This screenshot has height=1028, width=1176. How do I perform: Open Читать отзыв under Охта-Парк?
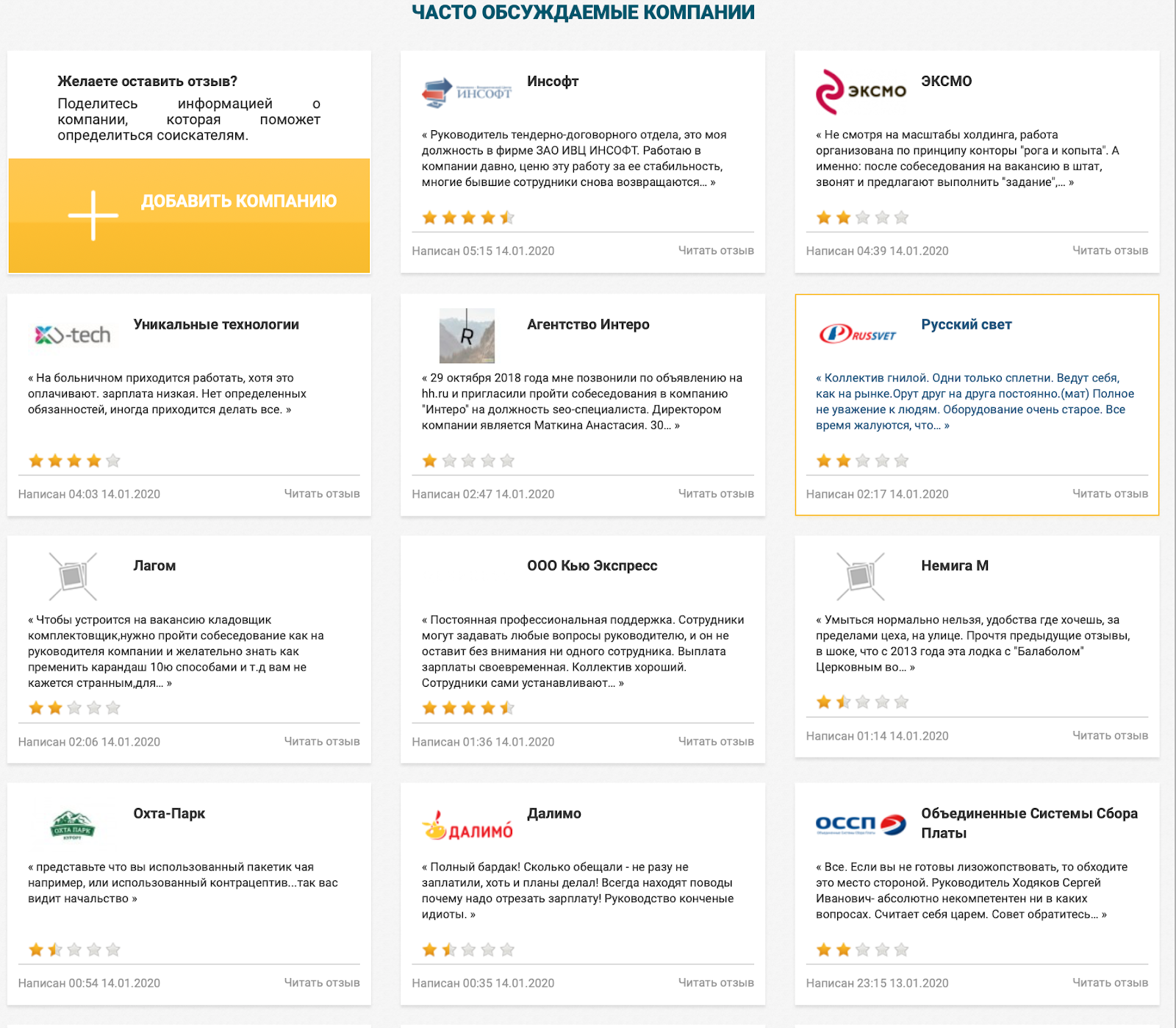(321, 982)
